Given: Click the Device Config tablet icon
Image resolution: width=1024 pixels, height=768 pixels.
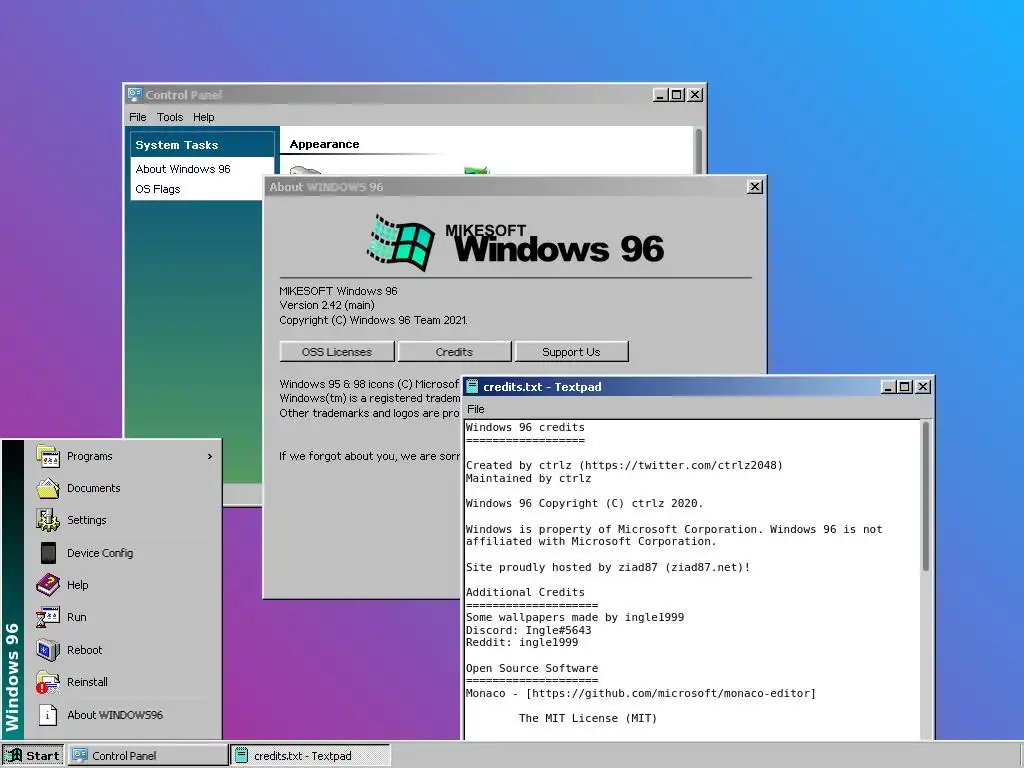Looking at the screenshot, I should pos(48,552).
